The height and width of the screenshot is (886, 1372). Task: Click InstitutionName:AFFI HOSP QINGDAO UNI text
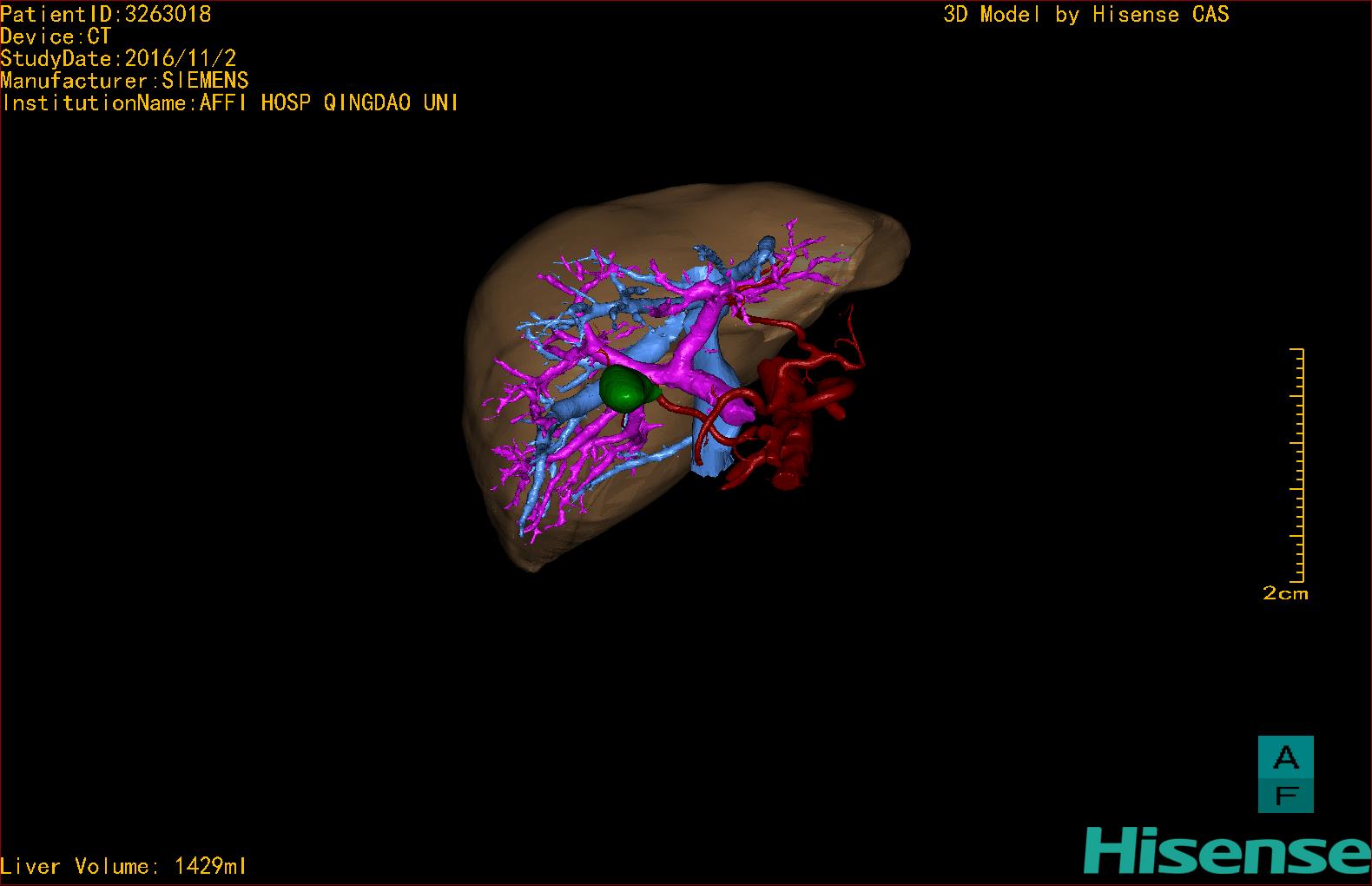(230, 102)
